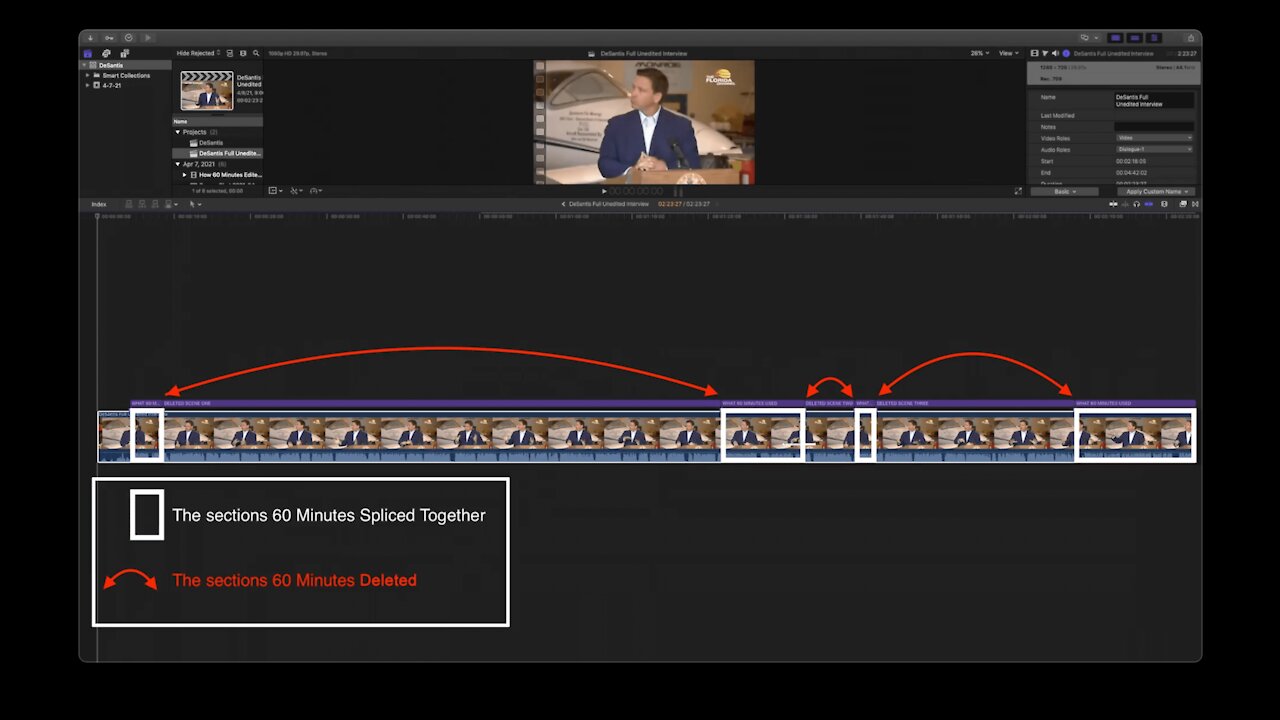Viewport: 1280px width, 720px height.
Task: Show Background Tasks checkmark circle icon
Action: [128, 38]
